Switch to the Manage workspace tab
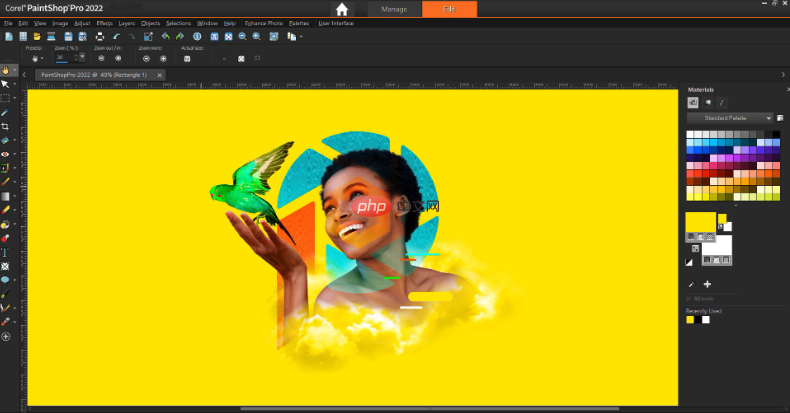The height and width of the screenshot is (413, 790). point(394,9)
